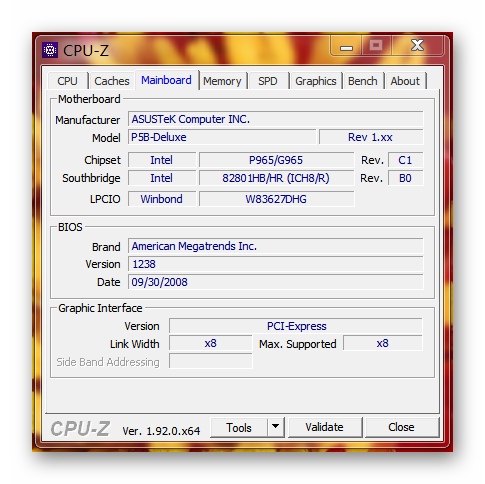Go to the Memory tab

click(x=222, y=81)
